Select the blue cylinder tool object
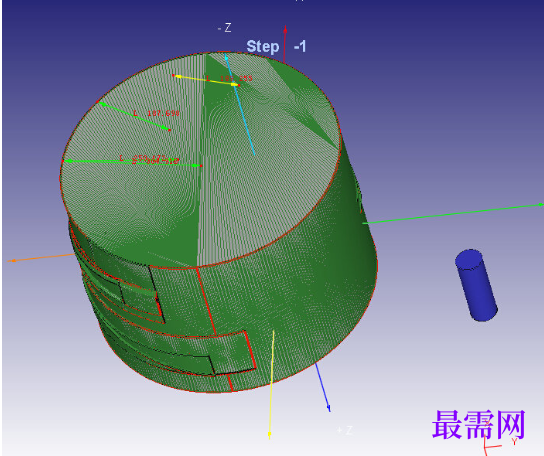544x456 pixels. click(x=476, y=285)
